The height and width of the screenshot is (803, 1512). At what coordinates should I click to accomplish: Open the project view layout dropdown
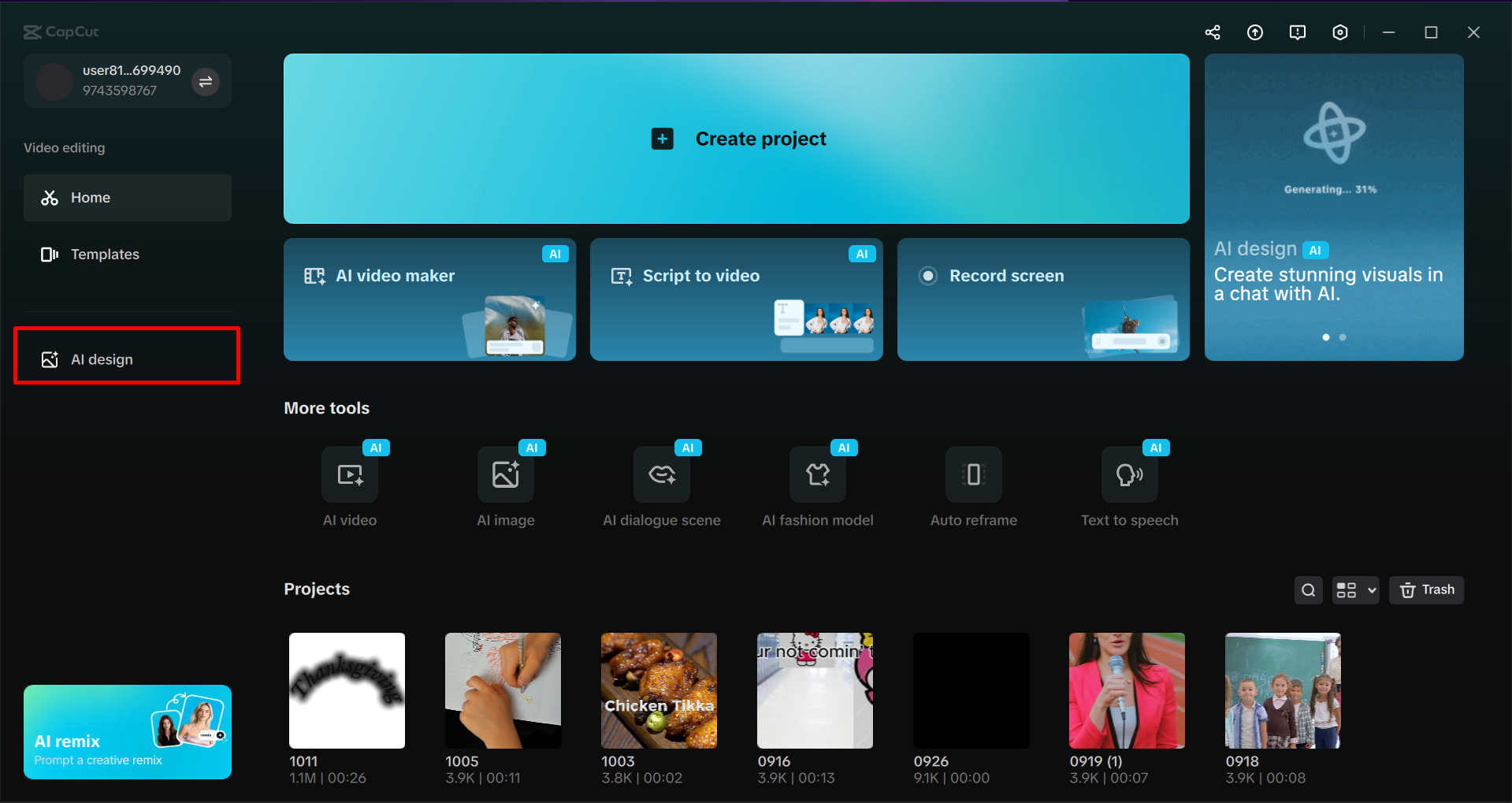click(1354, 589)
